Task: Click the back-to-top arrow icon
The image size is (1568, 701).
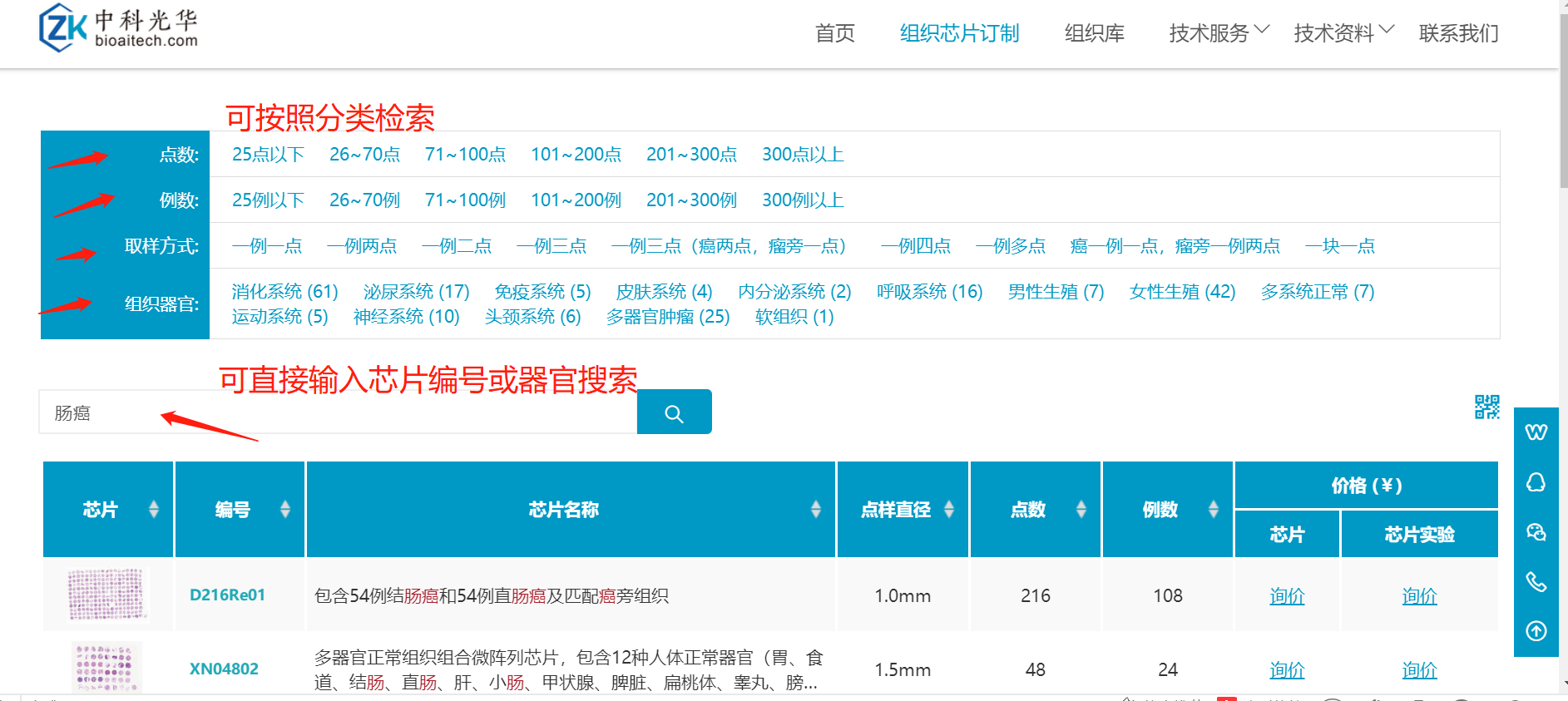Action: (x=1536, y=631)
